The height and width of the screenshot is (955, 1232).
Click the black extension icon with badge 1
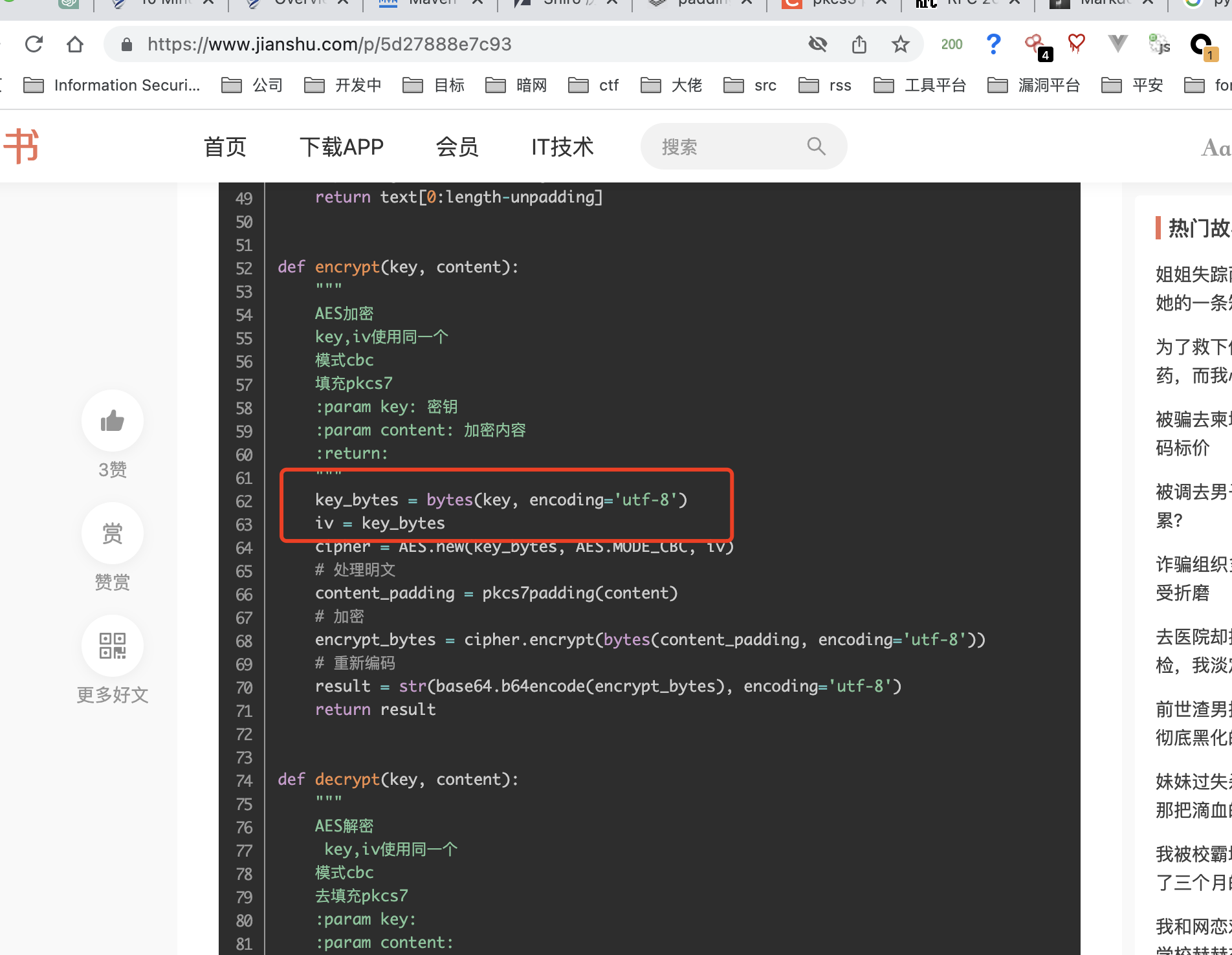click(1204, 47)
